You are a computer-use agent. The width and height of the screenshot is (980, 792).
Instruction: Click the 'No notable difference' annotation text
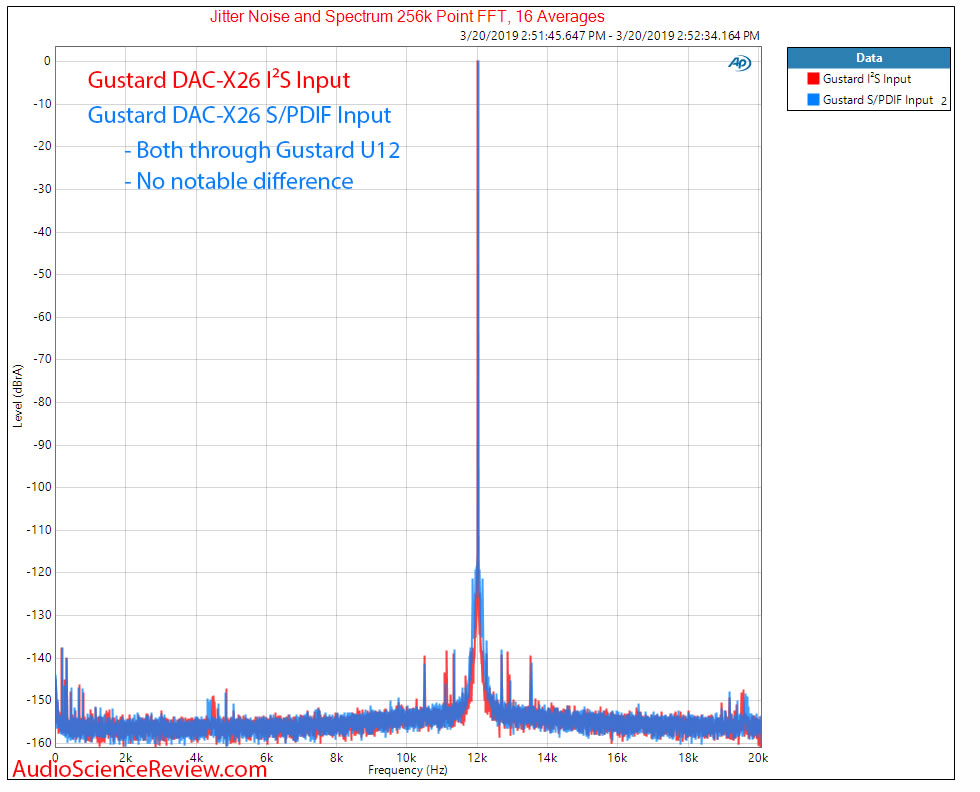click(x=238, y=181)
